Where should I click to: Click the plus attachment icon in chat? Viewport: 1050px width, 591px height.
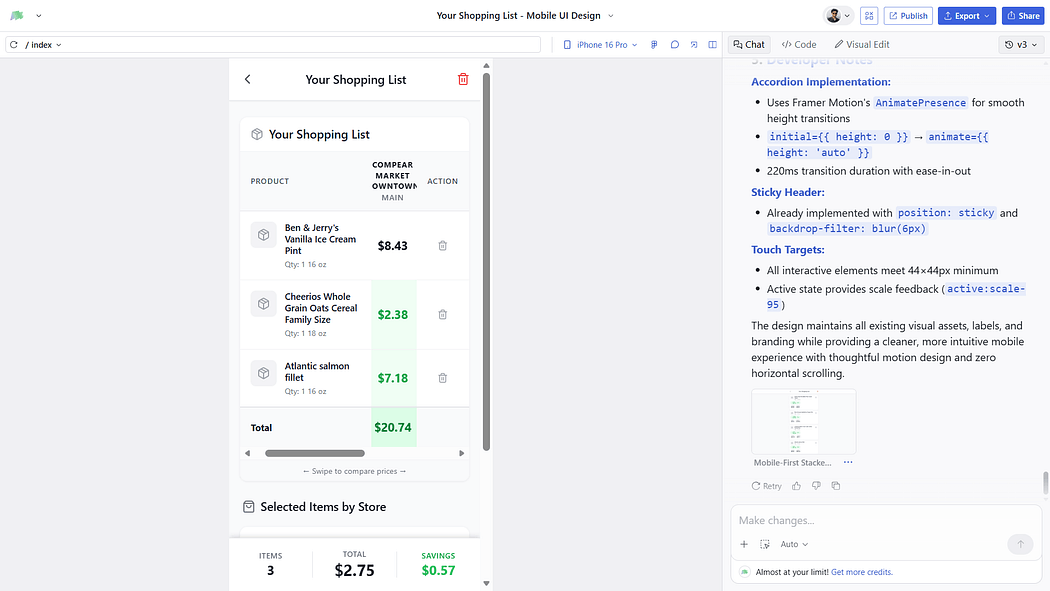pos(744,544)
